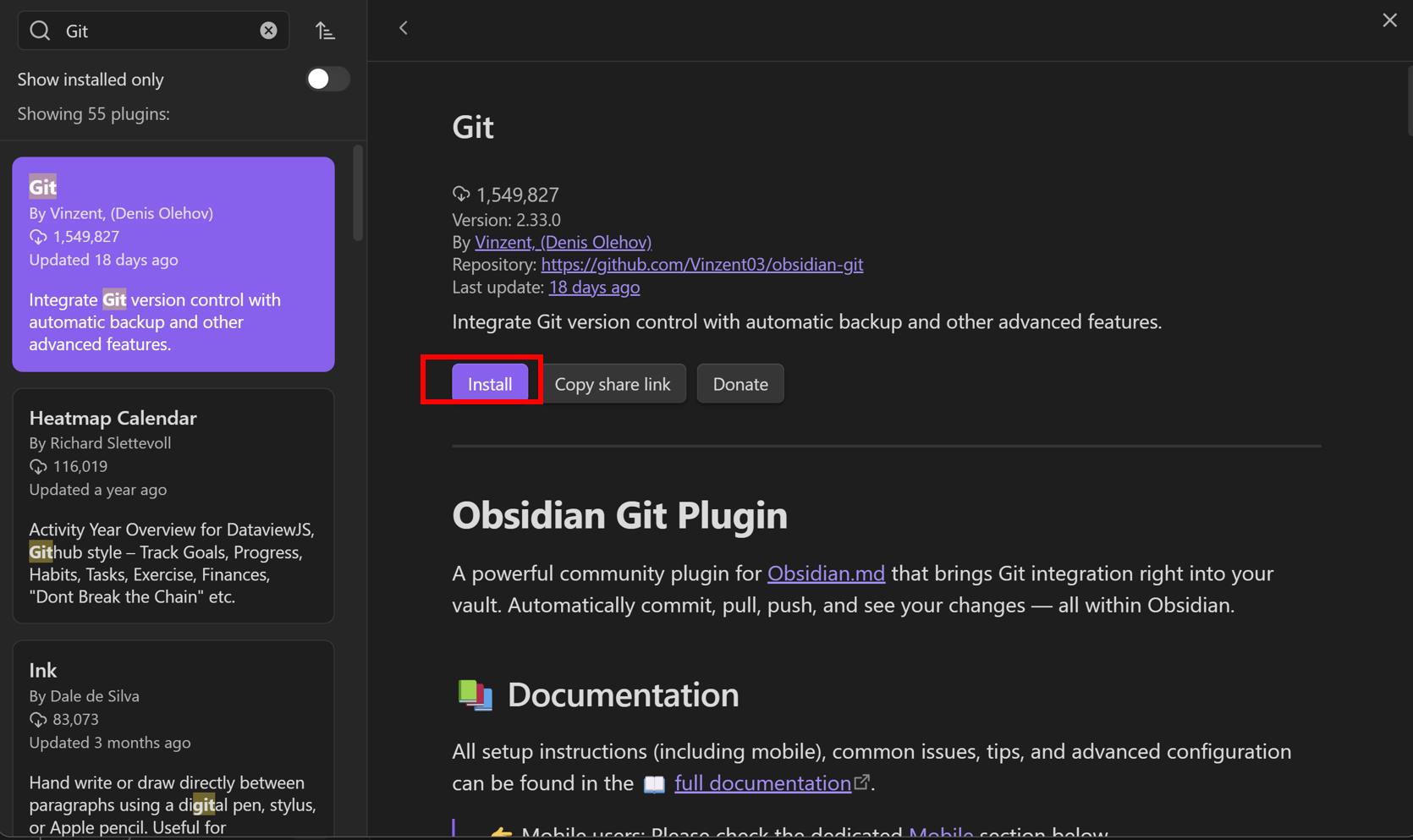Viewport: 1413px width, 840px height.
Task: Click the external link icon after documentation
Action: tap(862, 782)
